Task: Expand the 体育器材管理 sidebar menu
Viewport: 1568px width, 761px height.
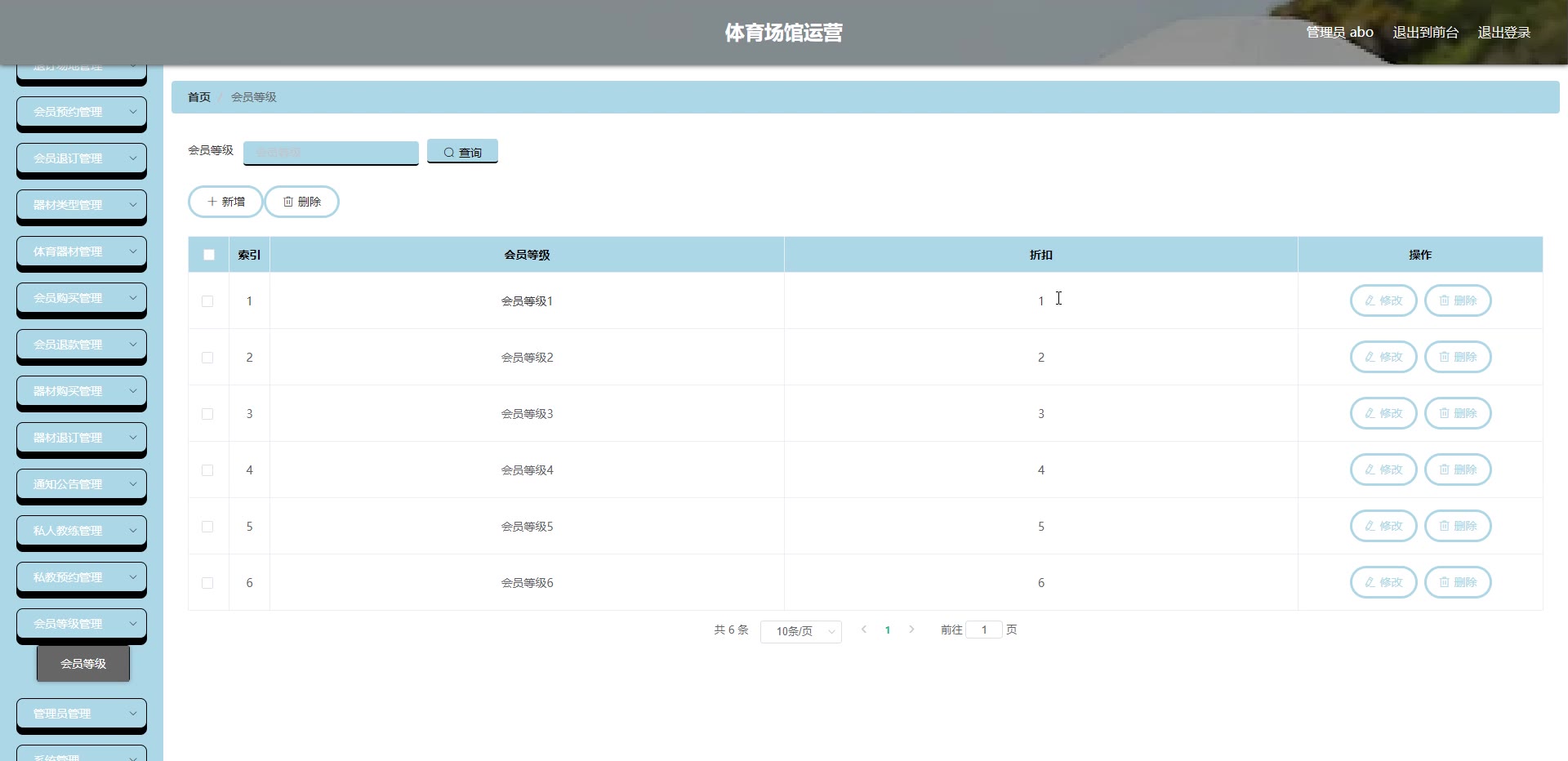Action: (82, 252)
